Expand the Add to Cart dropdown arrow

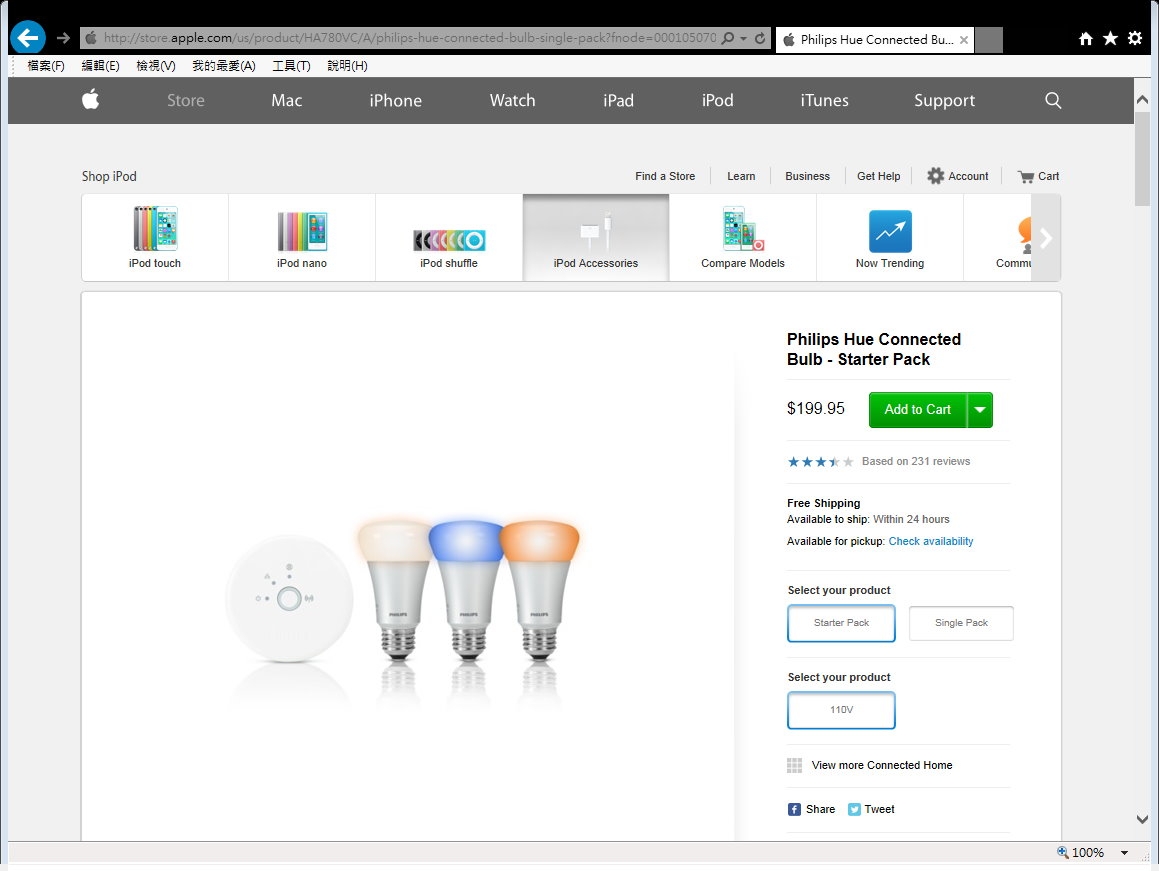coord(980,410)
